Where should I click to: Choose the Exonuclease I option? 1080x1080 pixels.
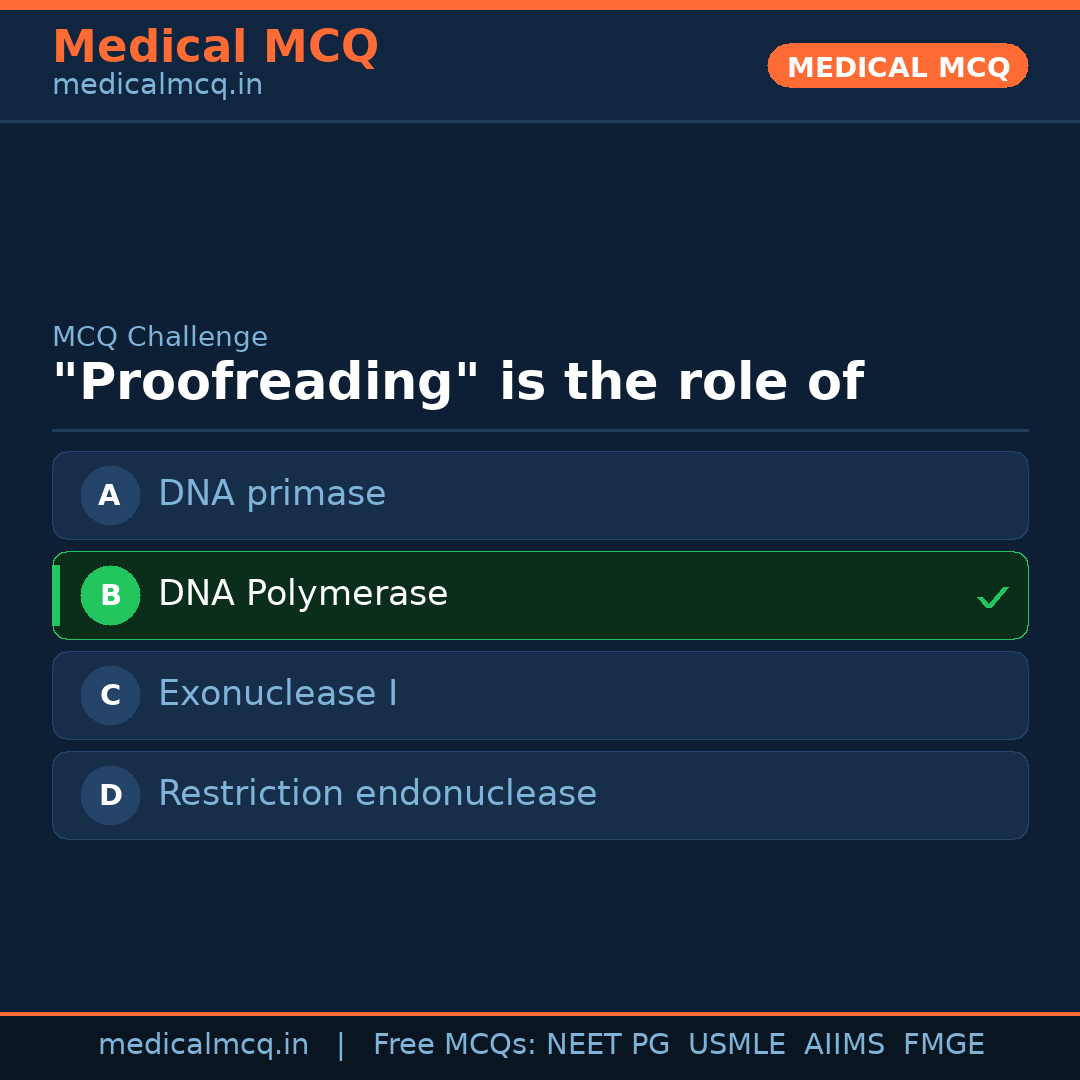(278, 694)
